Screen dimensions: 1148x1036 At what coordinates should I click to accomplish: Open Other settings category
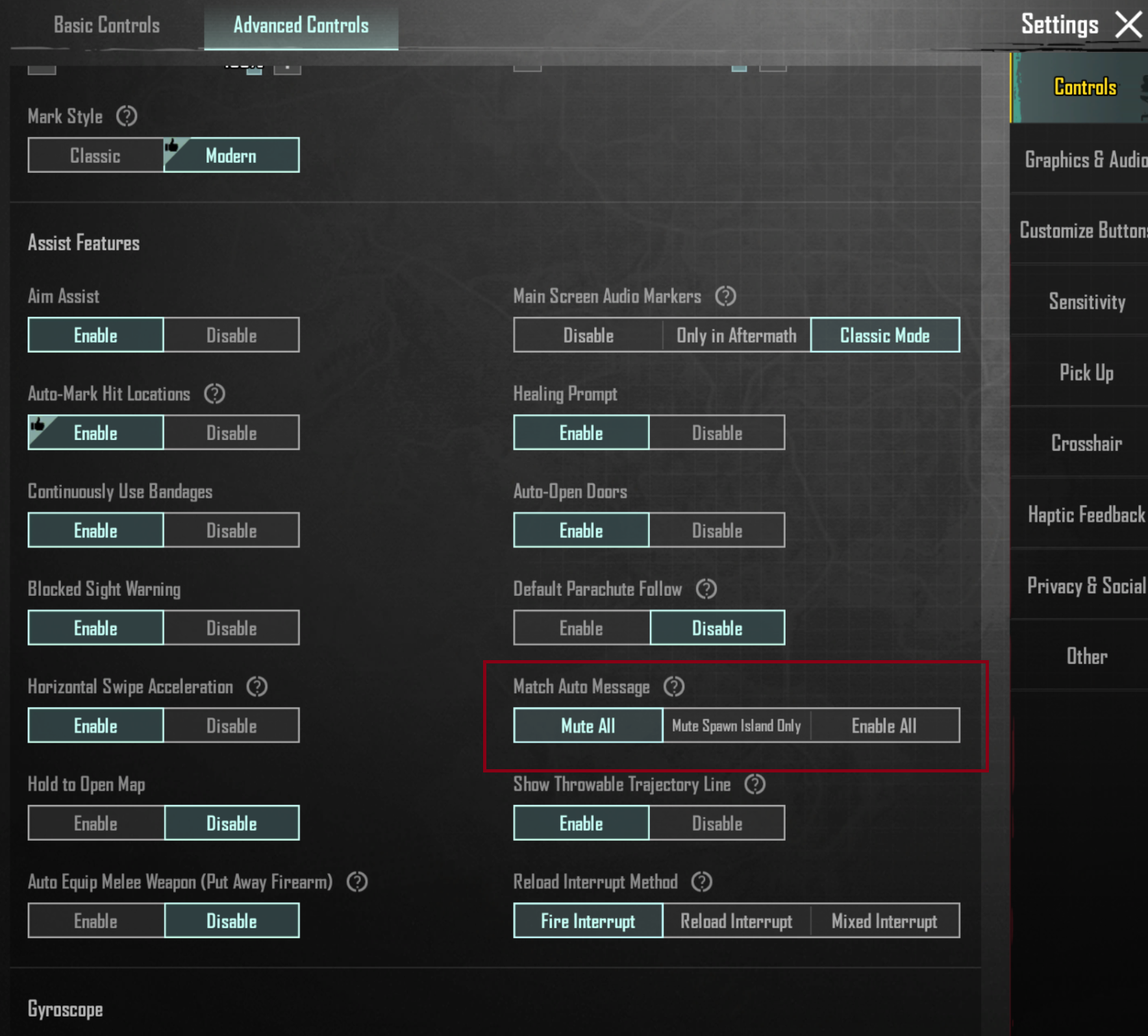tap(1079, 656)
